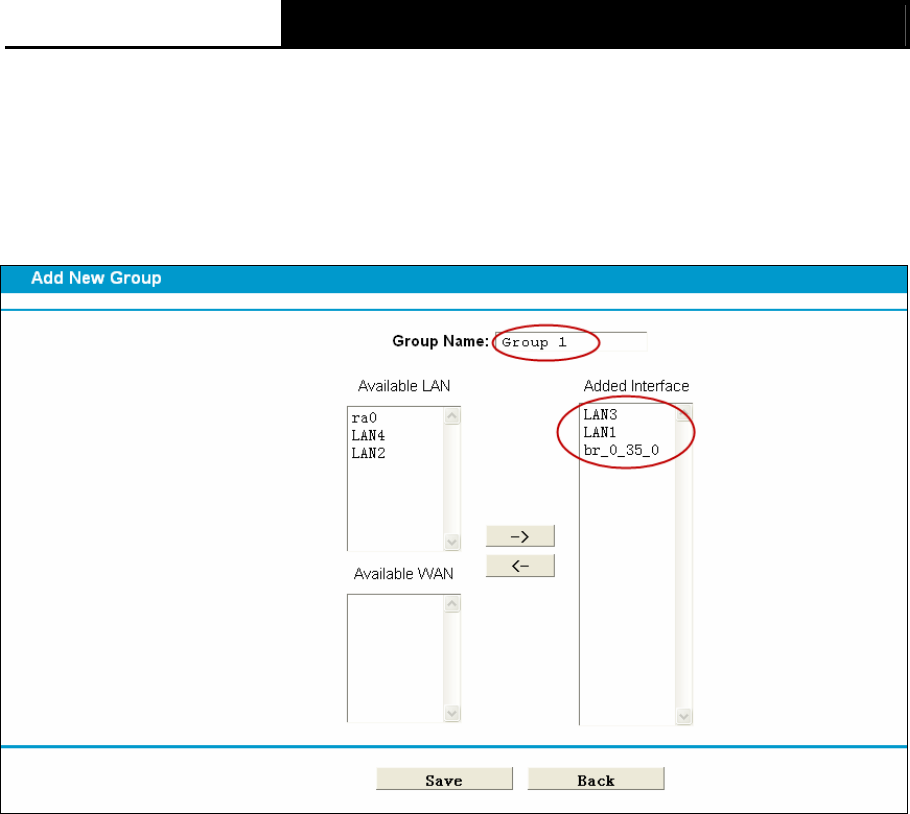
Task: Click Added Interface scrollbar down arrow
Action: [684, 717]
